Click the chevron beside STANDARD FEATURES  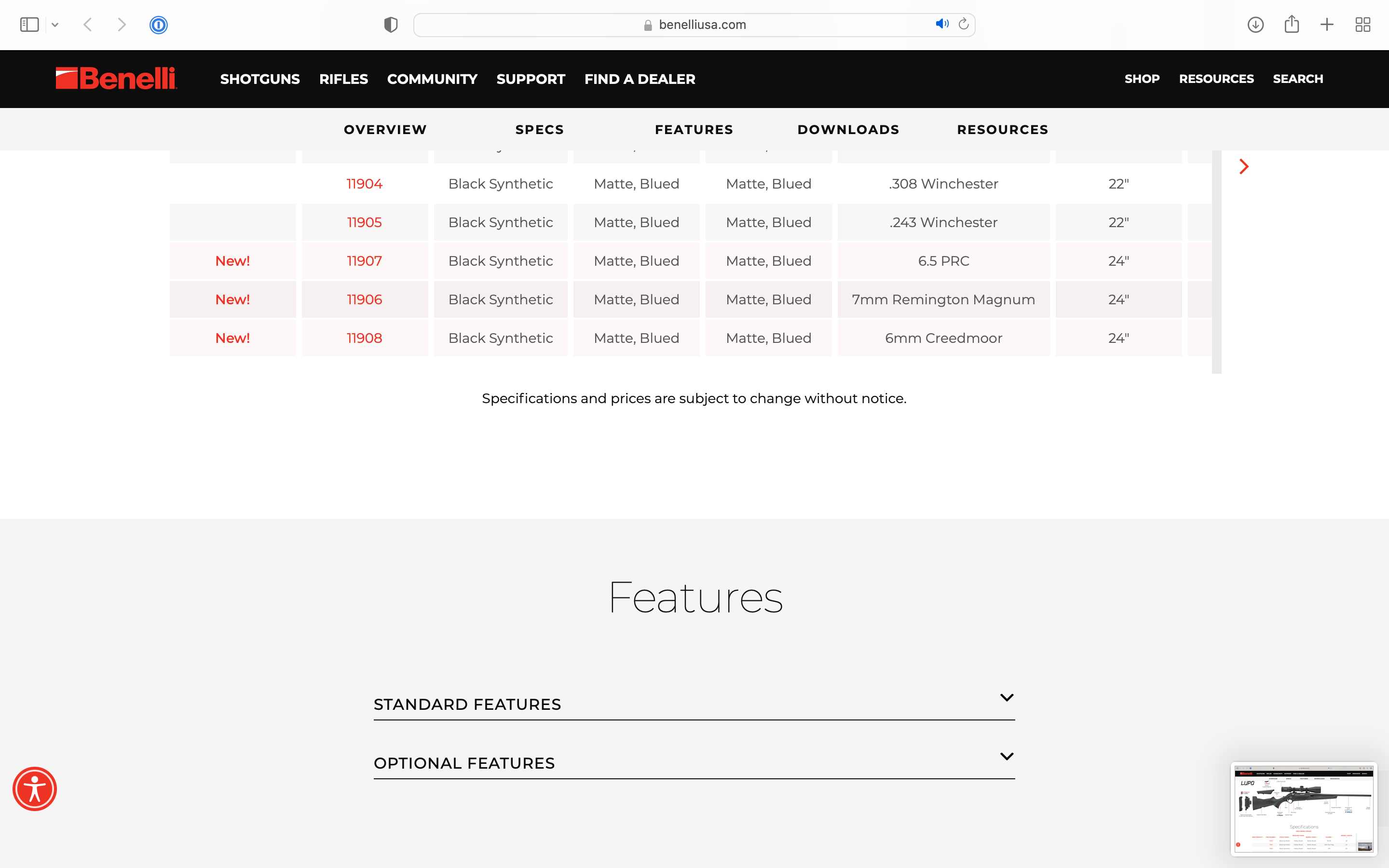tap(1006, 697)
